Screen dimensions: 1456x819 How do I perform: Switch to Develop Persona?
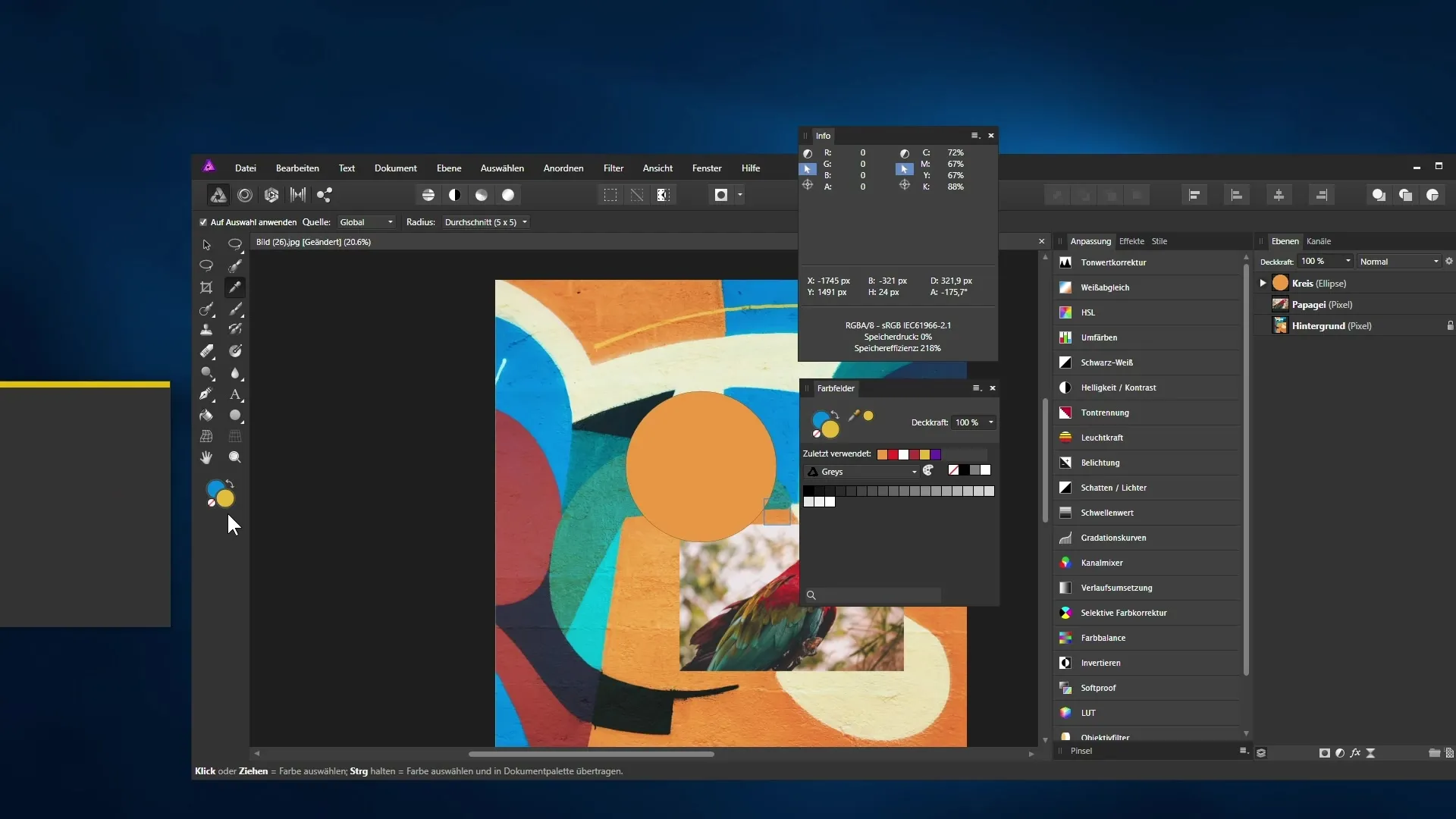(x=271, y=195)
